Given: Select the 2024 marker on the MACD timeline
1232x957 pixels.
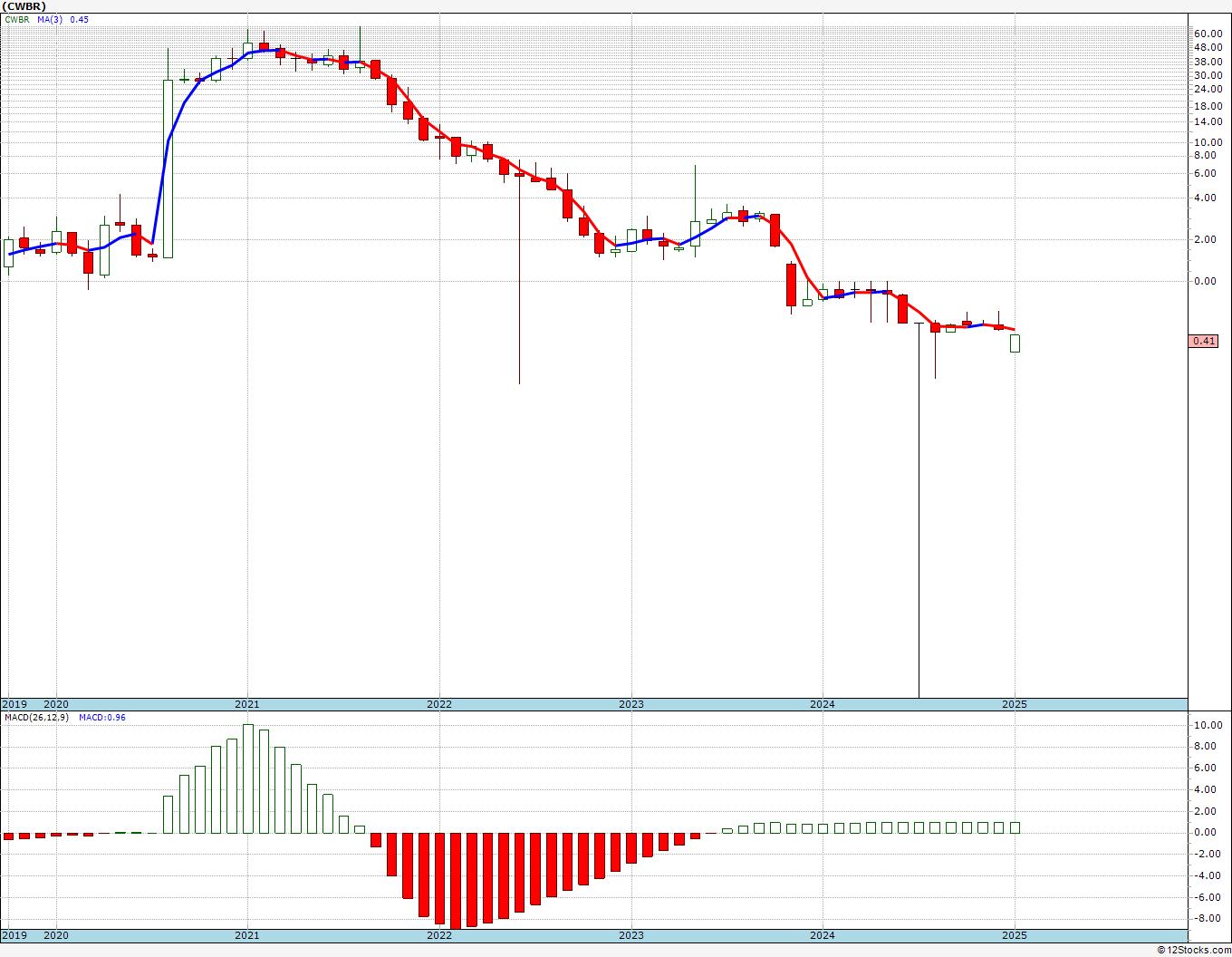Looking at the screenshot, I should (x=823, y=935).
